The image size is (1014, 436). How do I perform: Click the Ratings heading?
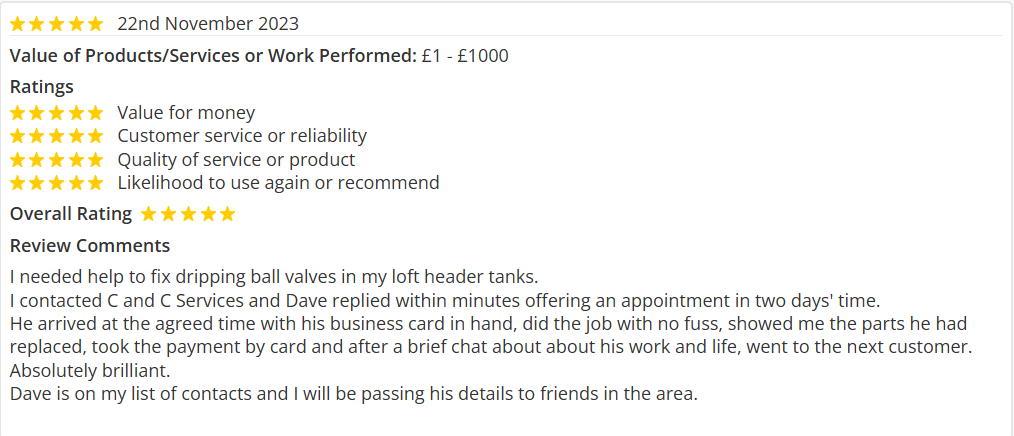(41, 87)
